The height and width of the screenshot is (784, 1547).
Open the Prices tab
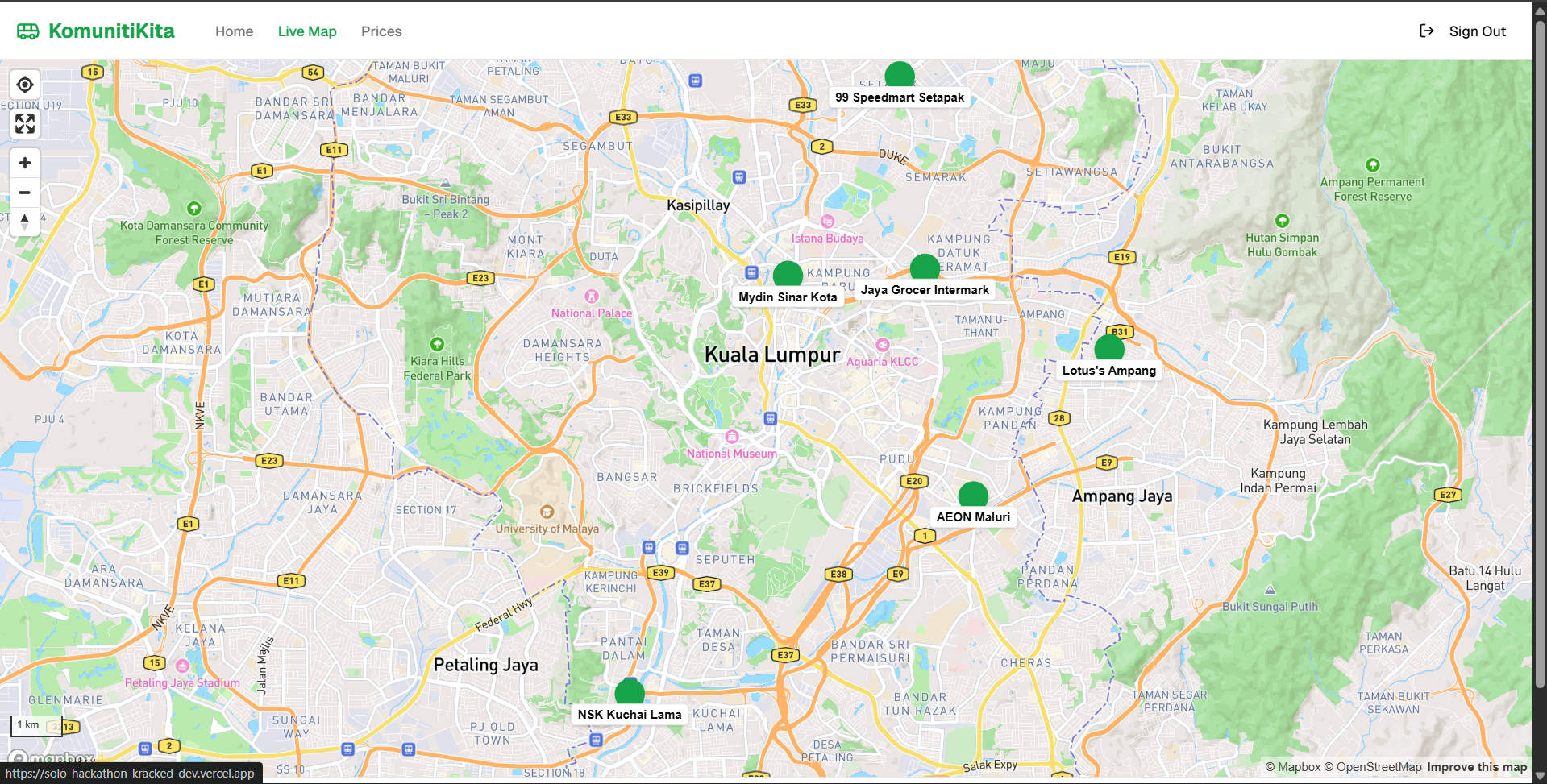(x=381, y=31)
